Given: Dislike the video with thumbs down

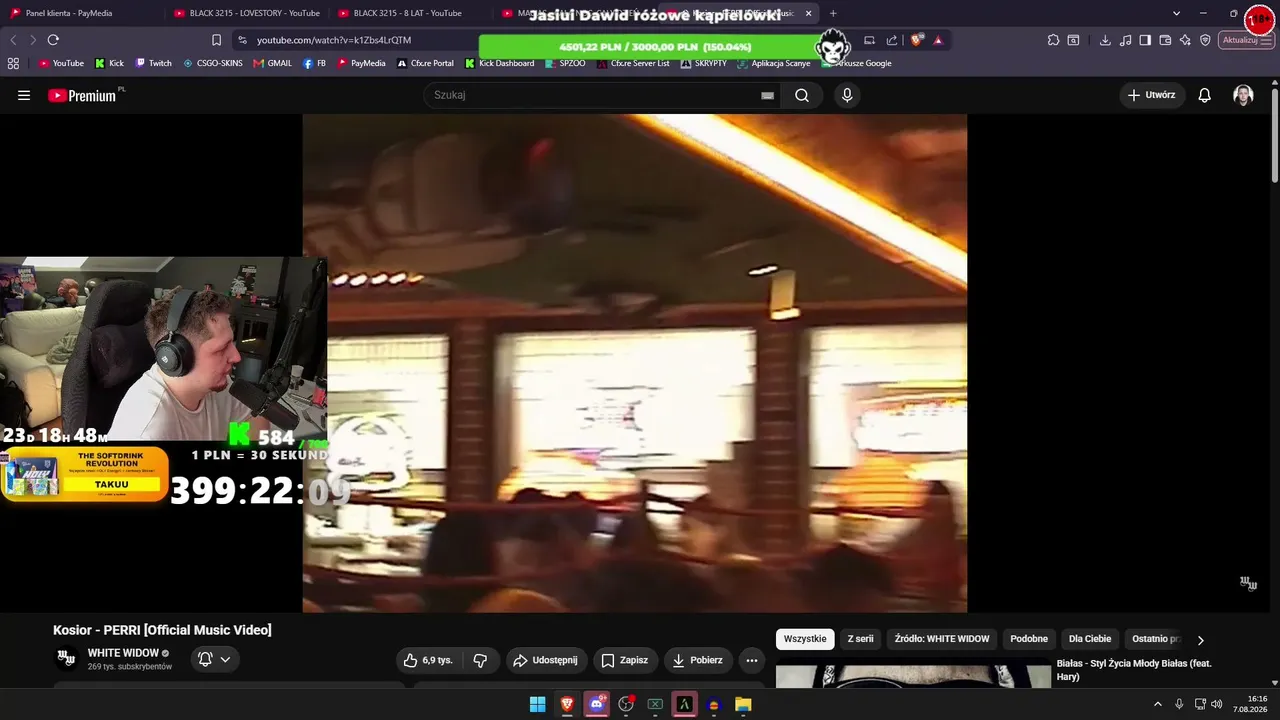Looking at the screenshot, I should 480,660.
